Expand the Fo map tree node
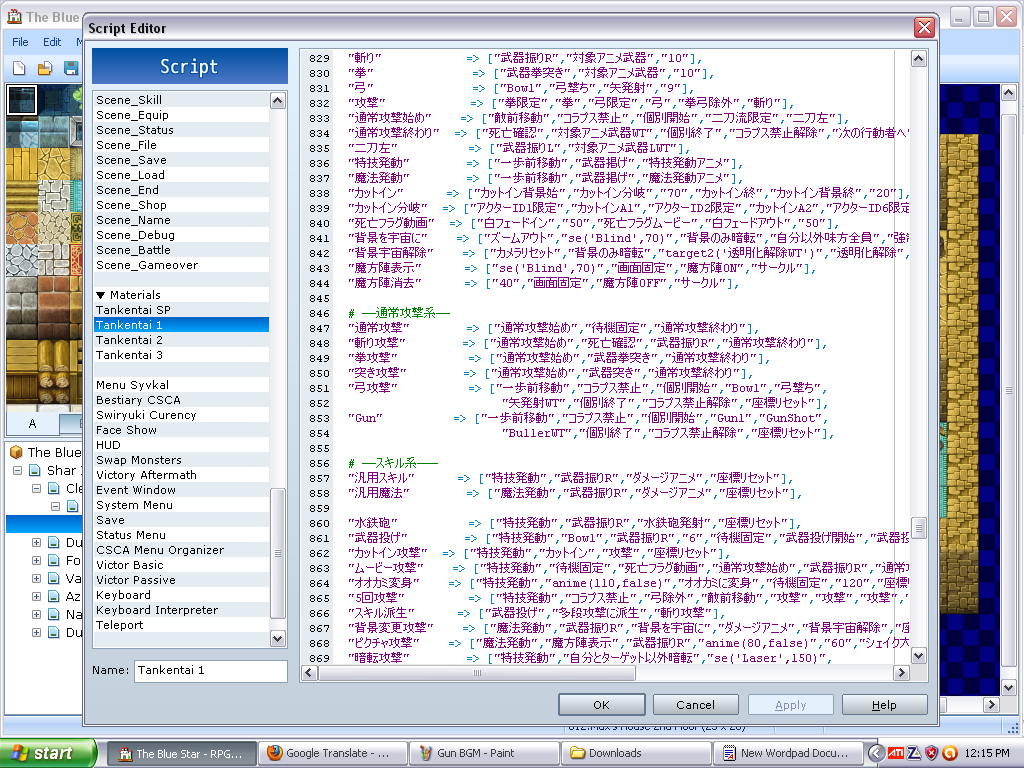The width and height of the screenshot is (1024, 768). pos(37,560)
